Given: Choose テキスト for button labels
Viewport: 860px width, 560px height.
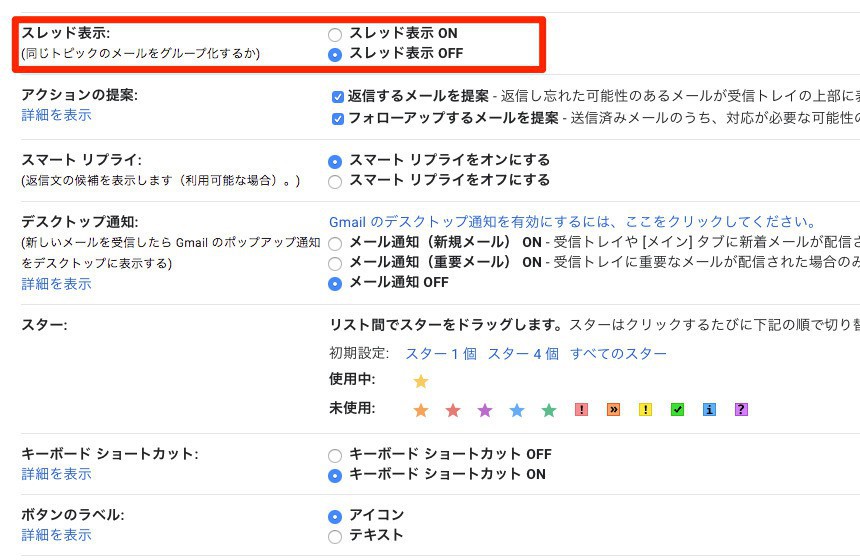Looking at the screenshot, I should [335, 537].
